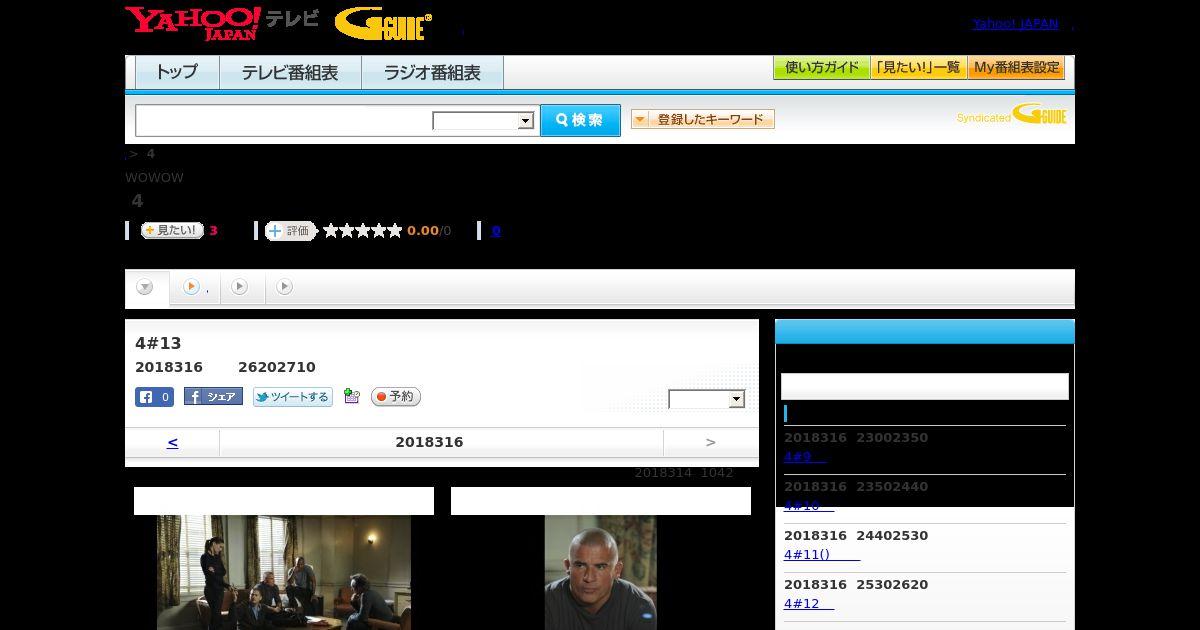Image resolution: width=1200 pixels, height=630 pixels.
Task: Open the blue 0 count link
Action: coord(496,231)
